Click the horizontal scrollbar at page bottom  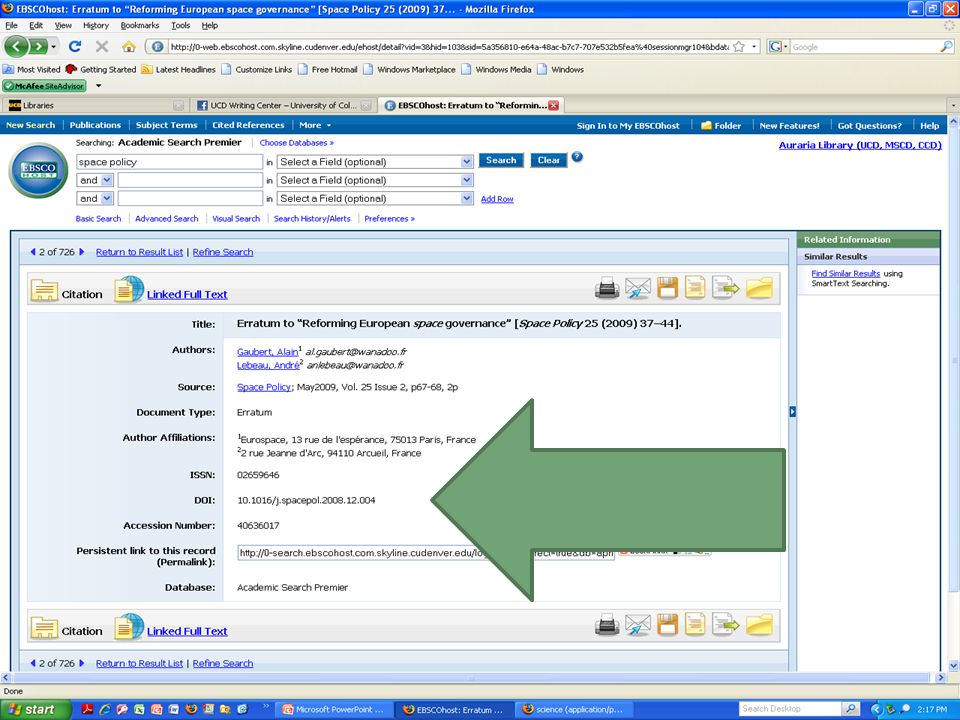coord(473,678)
